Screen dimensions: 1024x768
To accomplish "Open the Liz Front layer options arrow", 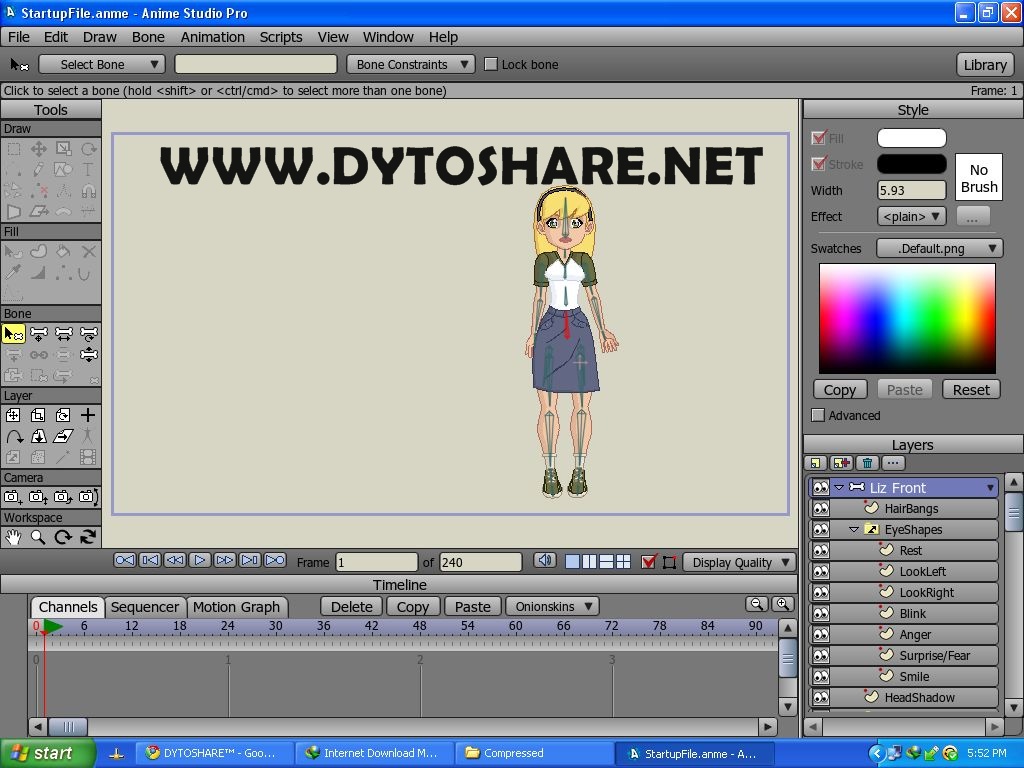I will 990,488.
